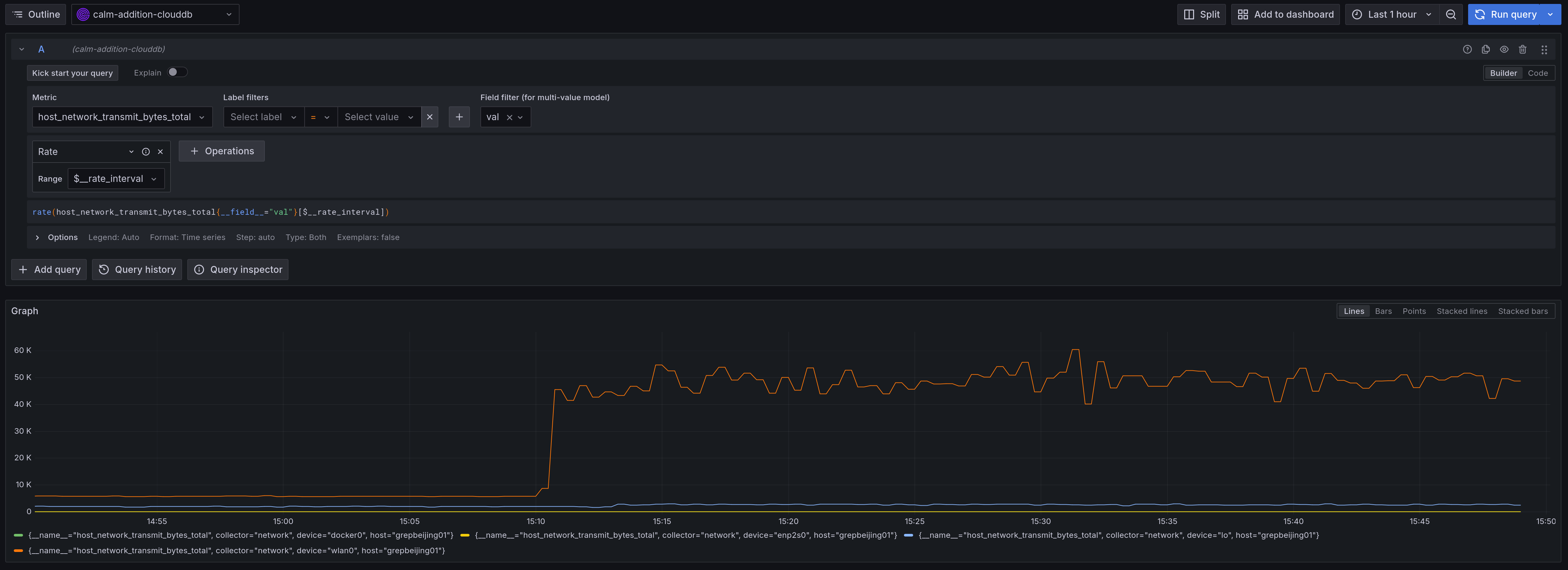1568x570 pixels.
Task: Click the blue lo legend color swatch
Action: (908, 535)
